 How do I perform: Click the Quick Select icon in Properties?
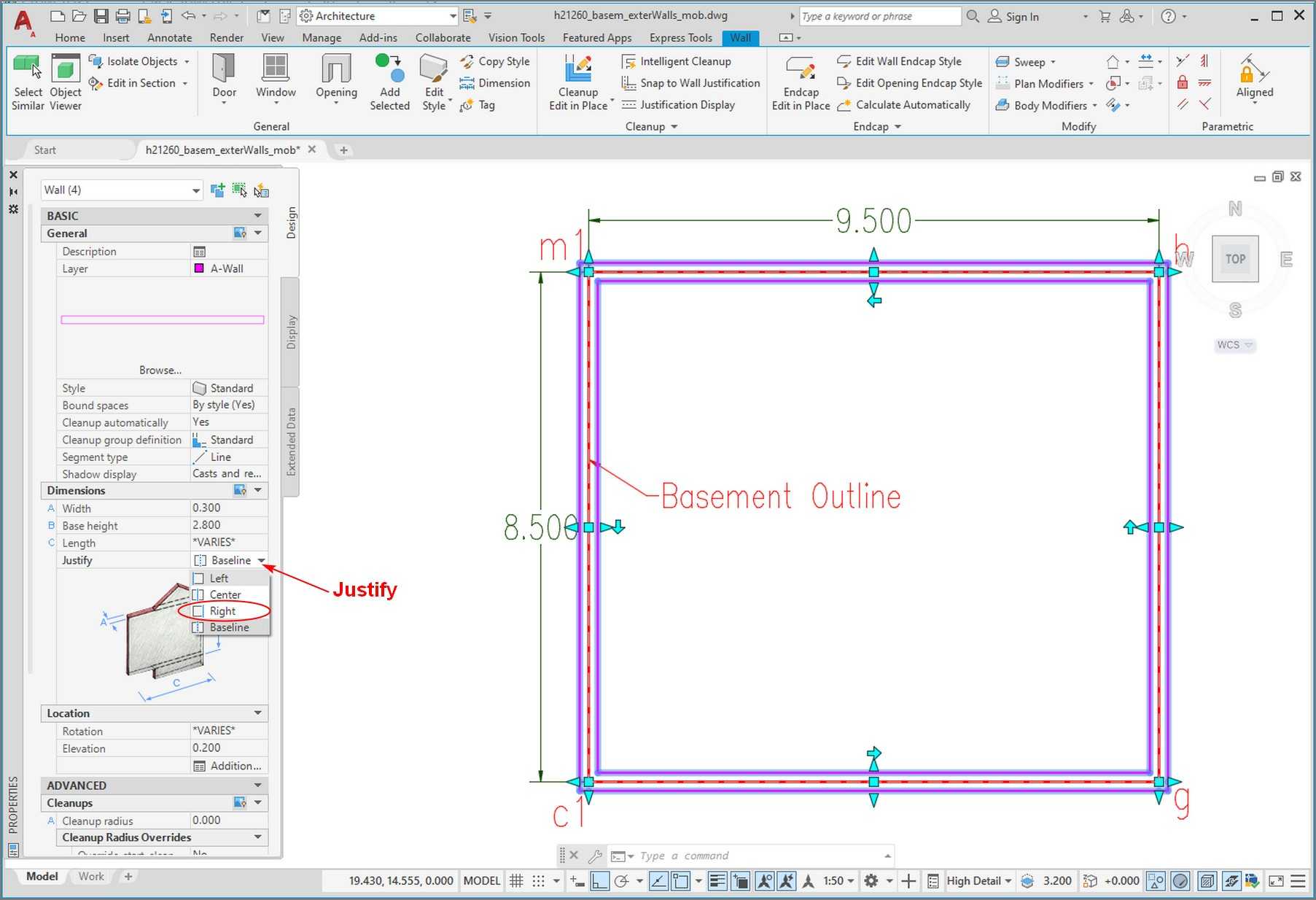click(x=262, y=190)
